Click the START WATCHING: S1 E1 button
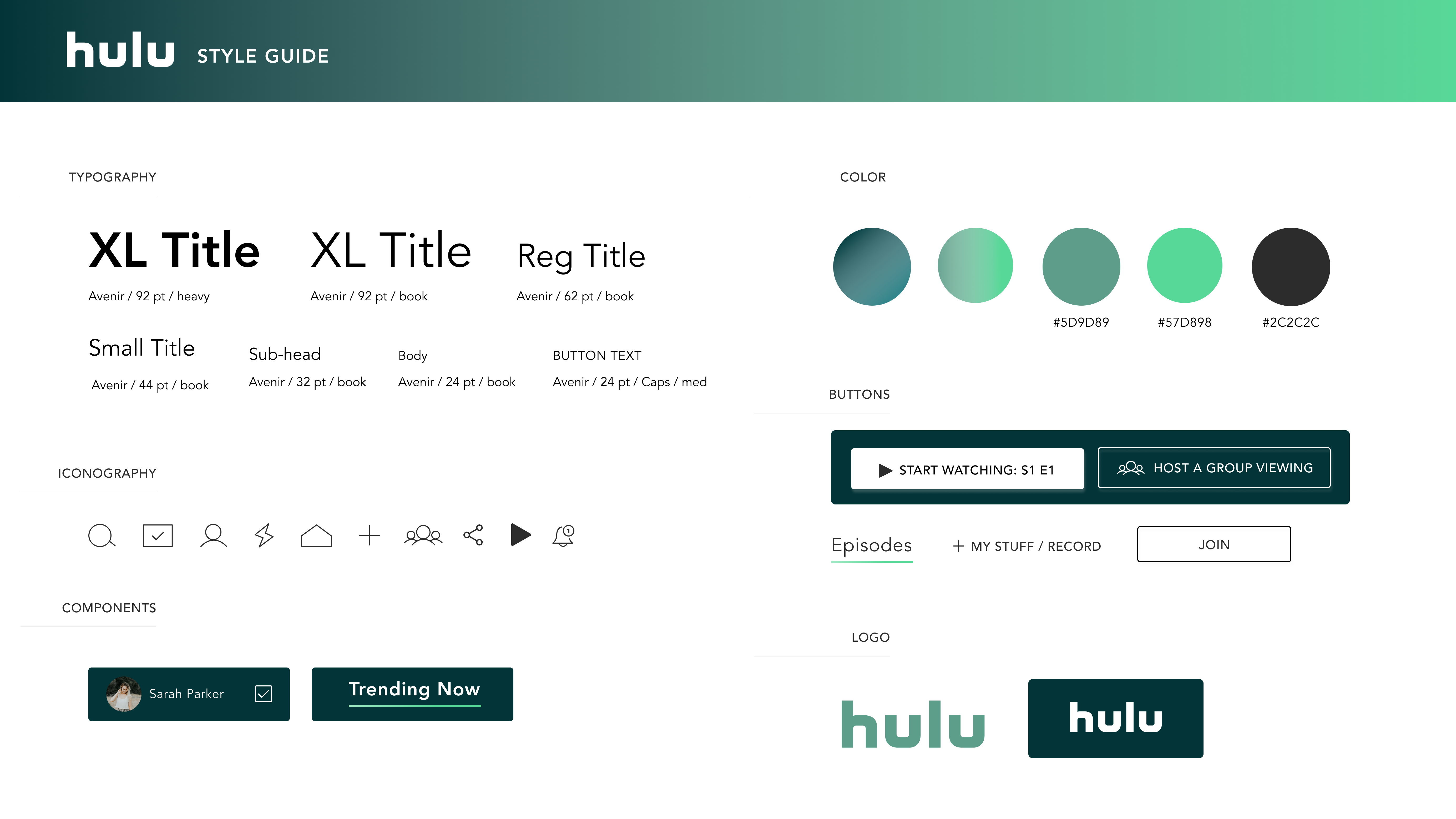The height and width of the screenshot is (819, 1456). click(x=968, y=469)
